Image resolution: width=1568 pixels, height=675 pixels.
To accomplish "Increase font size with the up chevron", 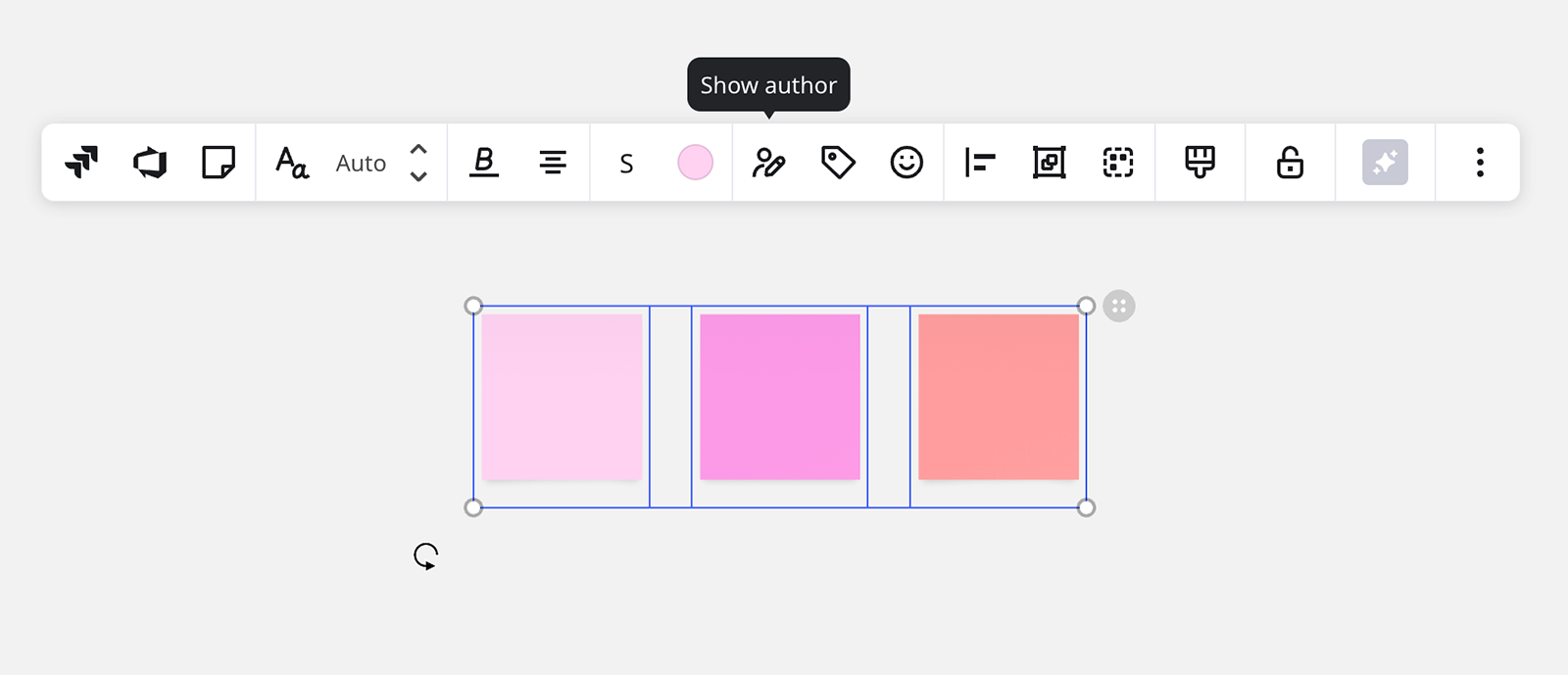I will 418,150.
